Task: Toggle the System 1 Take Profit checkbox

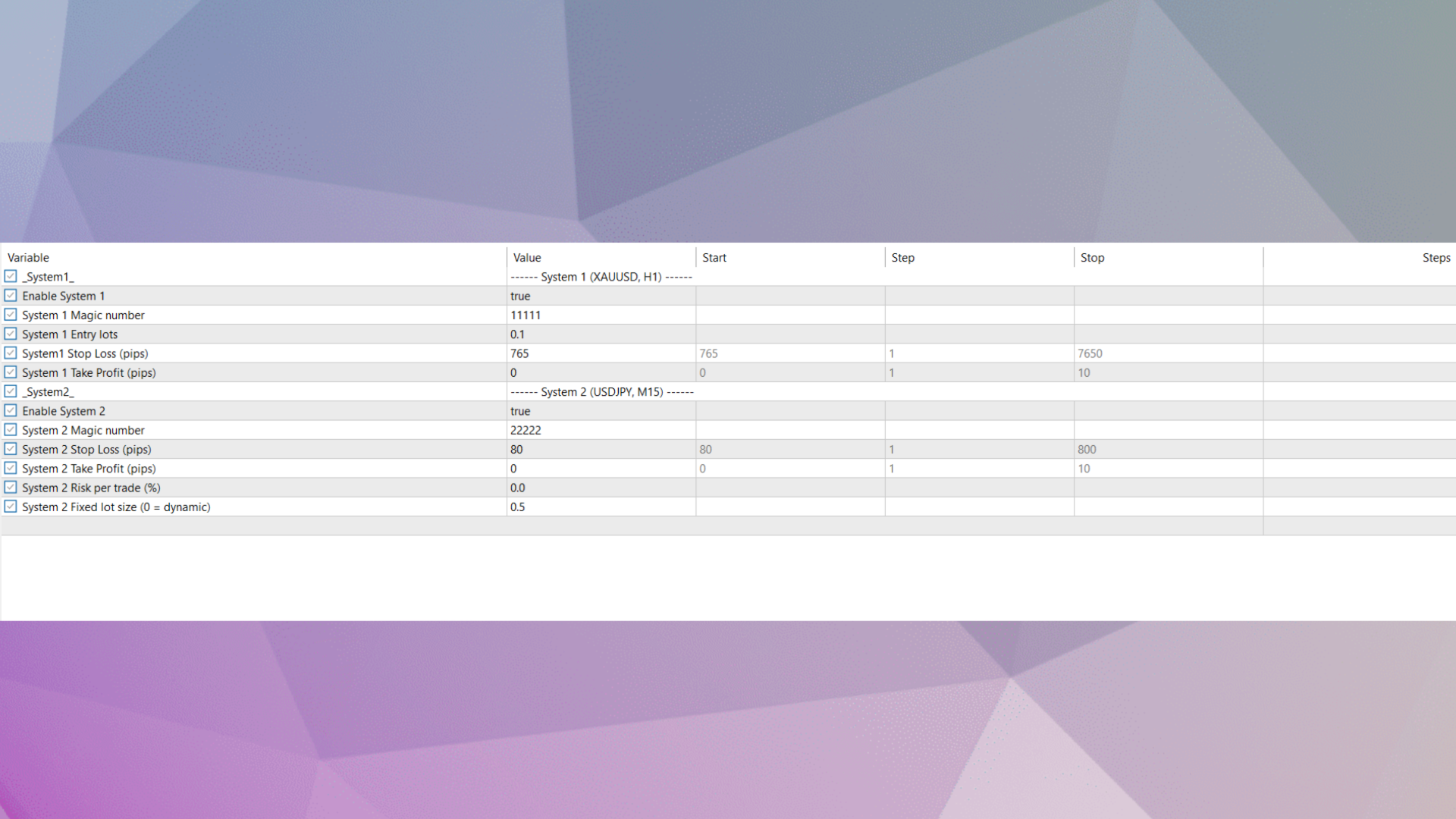Action: (11, 372)
